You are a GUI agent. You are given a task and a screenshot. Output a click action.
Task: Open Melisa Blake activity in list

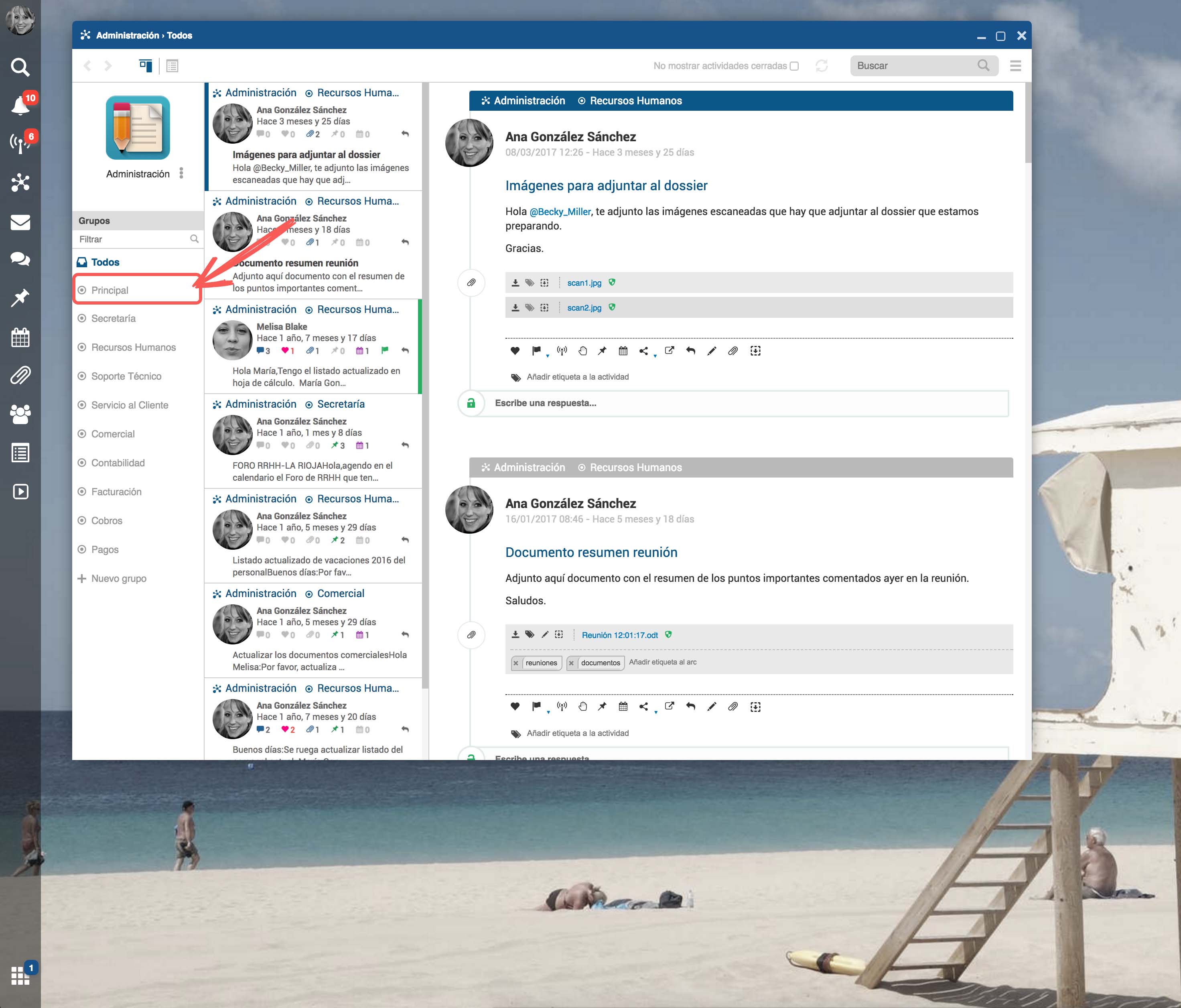(x=313, y=347)
